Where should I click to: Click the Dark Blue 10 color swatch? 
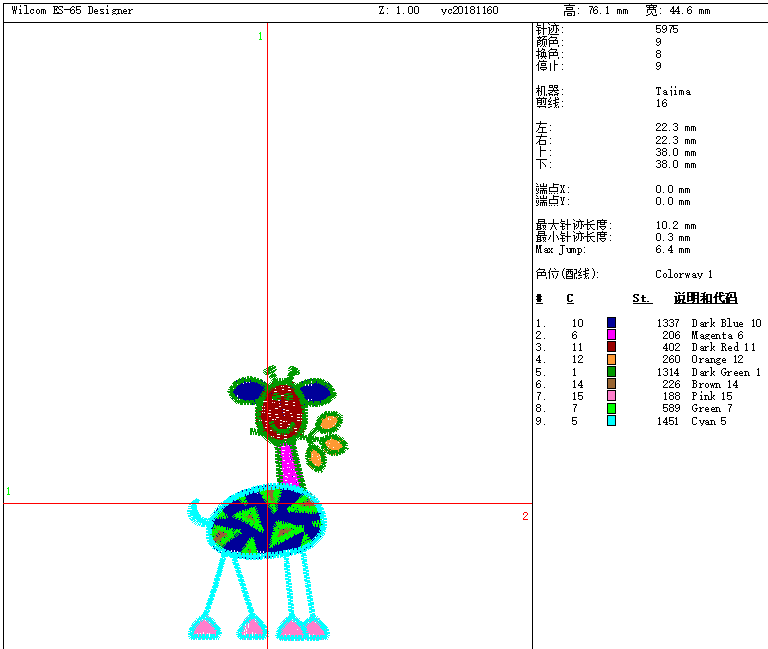point(611,323)
